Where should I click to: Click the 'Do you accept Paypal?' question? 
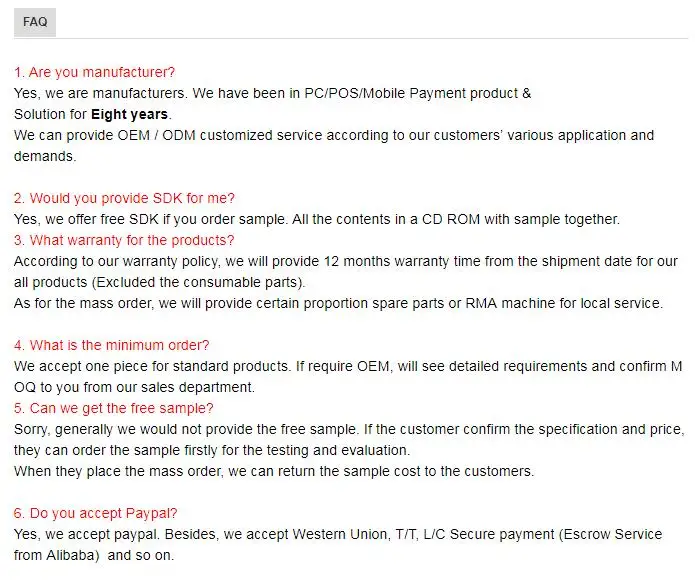pyautogui.click(x=95, y=513)
